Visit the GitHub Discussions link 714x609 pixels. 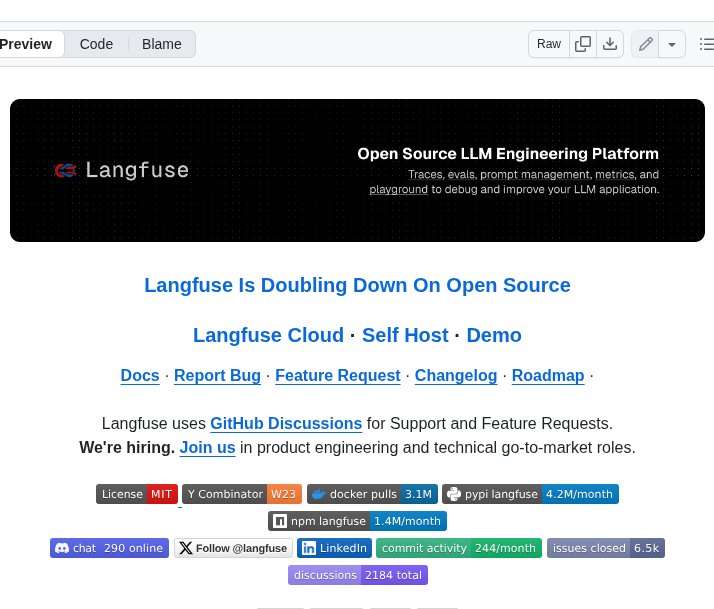(x=286, y=423)
